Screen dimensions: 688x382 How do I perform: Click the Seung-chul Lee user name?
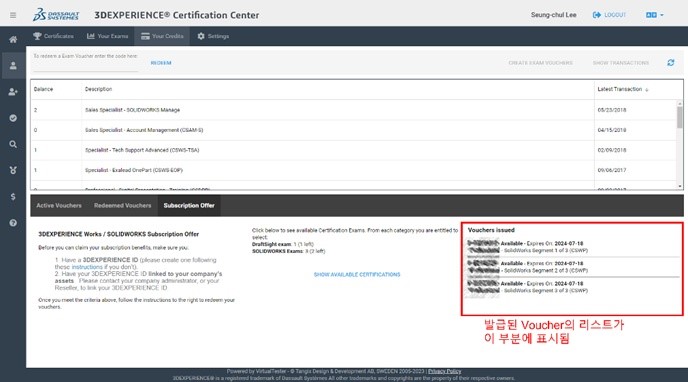553,15
